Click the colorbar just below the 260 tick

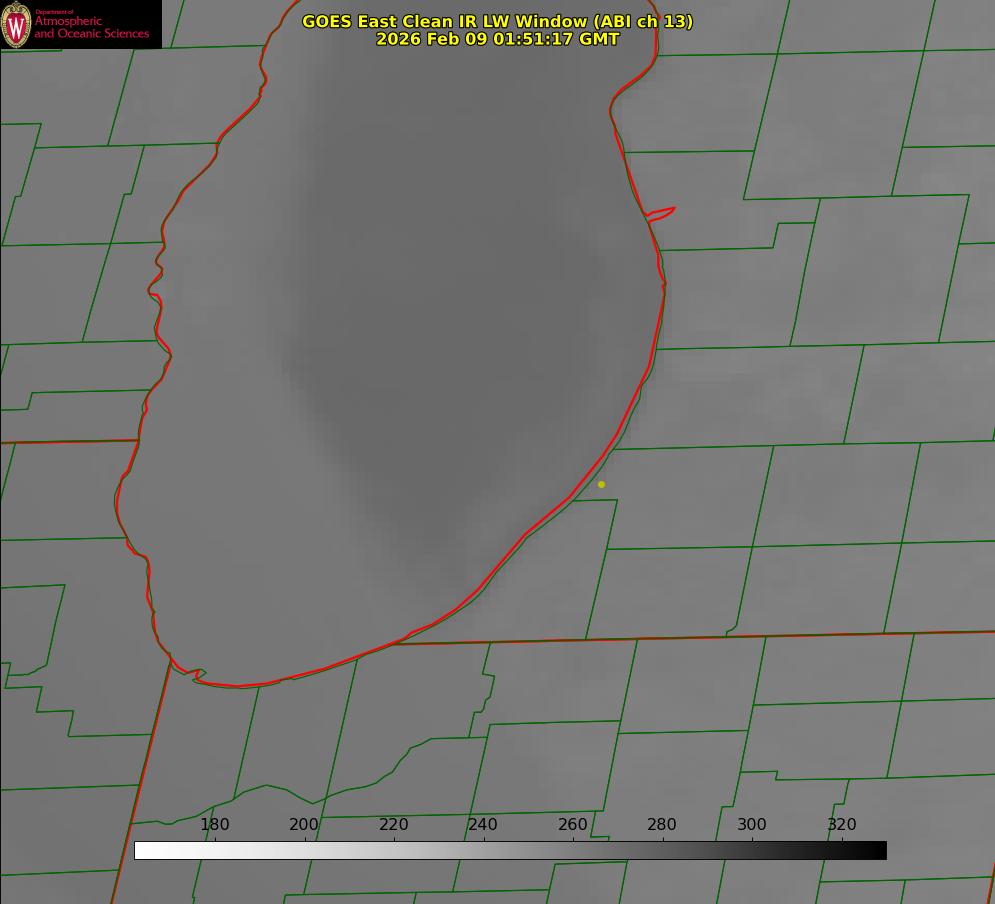573,850
